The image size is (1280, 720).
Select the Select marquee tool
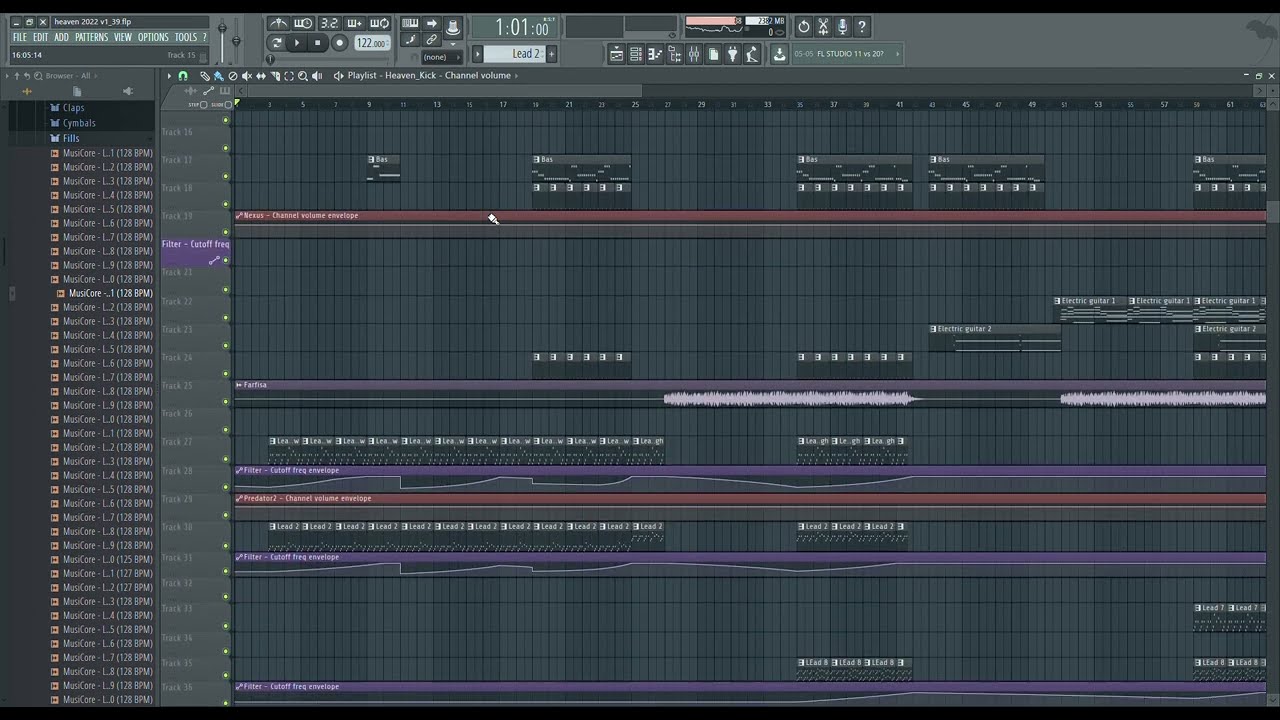pos(289,76)
